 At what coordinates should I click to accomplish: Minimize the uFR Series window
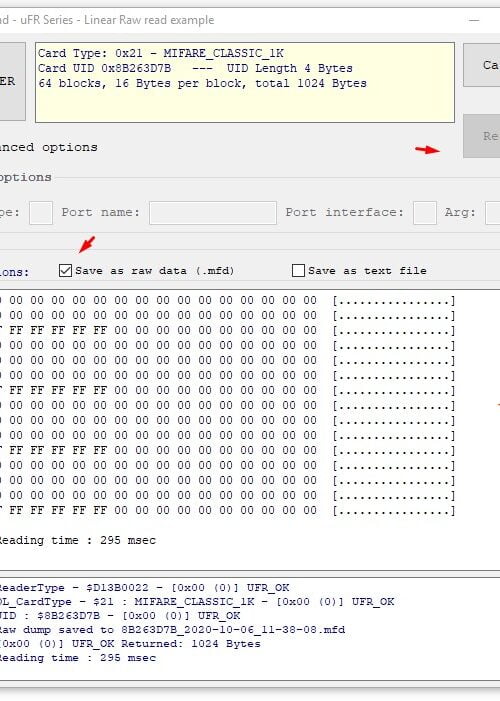point(475,20)
